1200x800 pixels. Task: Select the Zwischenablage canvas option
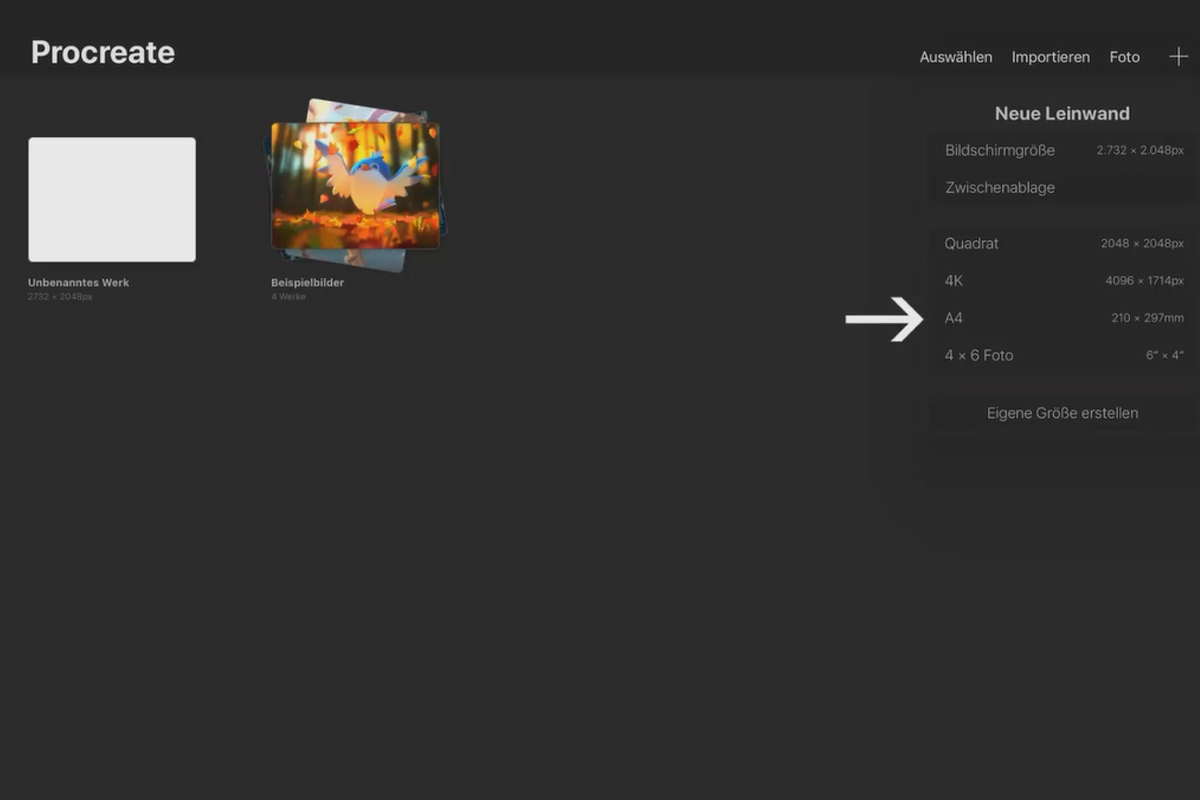1064,188
